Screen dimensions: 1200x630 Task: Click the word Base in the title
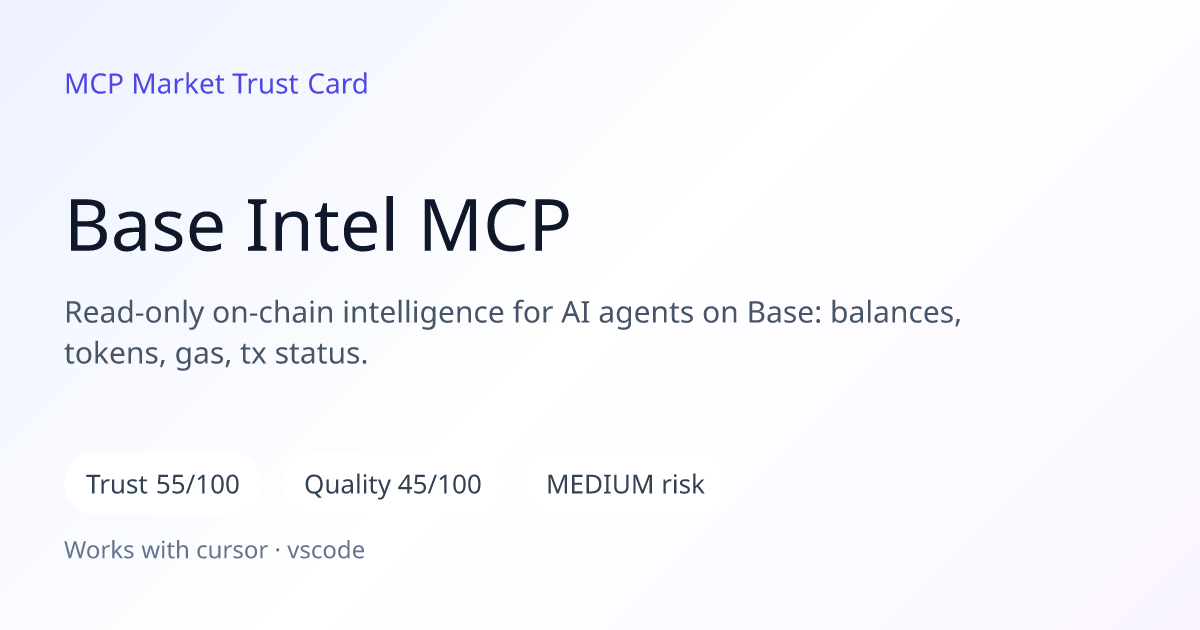point(145,226)
